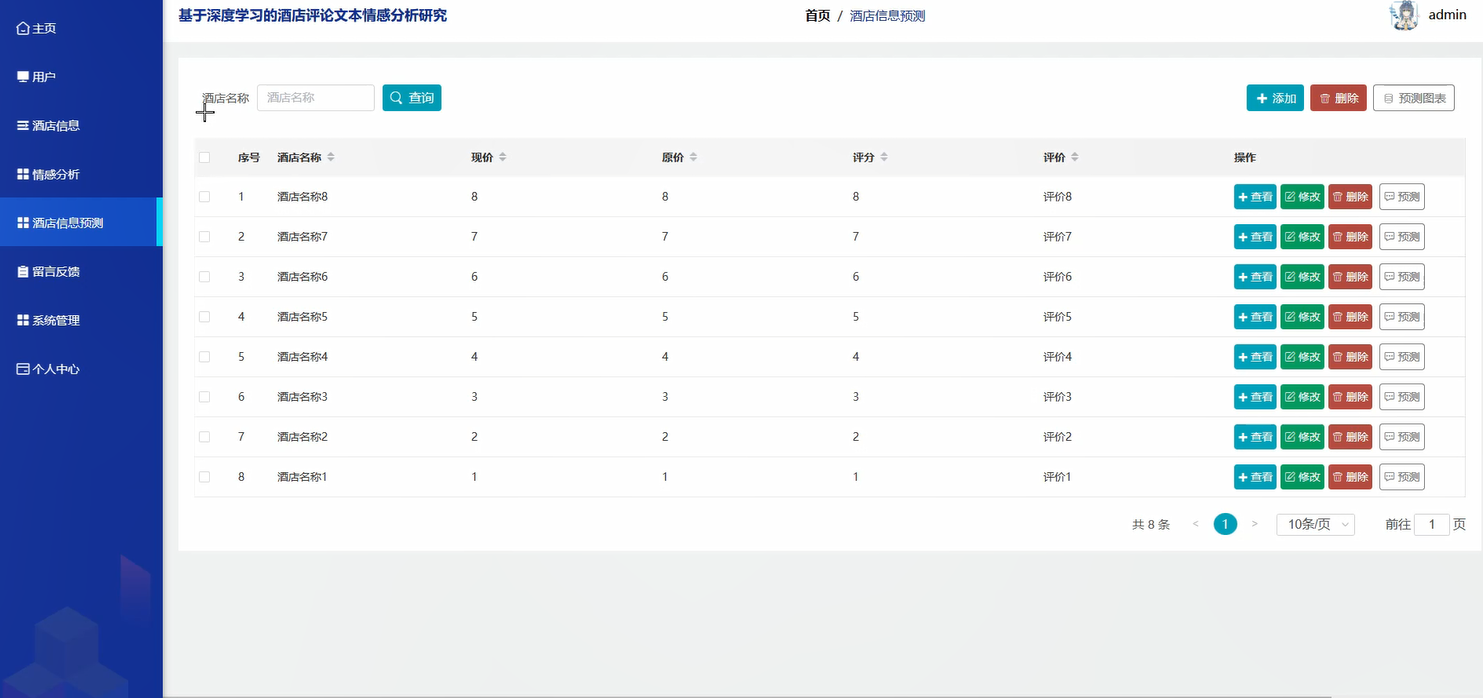Click the 添加 add button
Screen dimensions: 1483x698
coord(1275,98)
